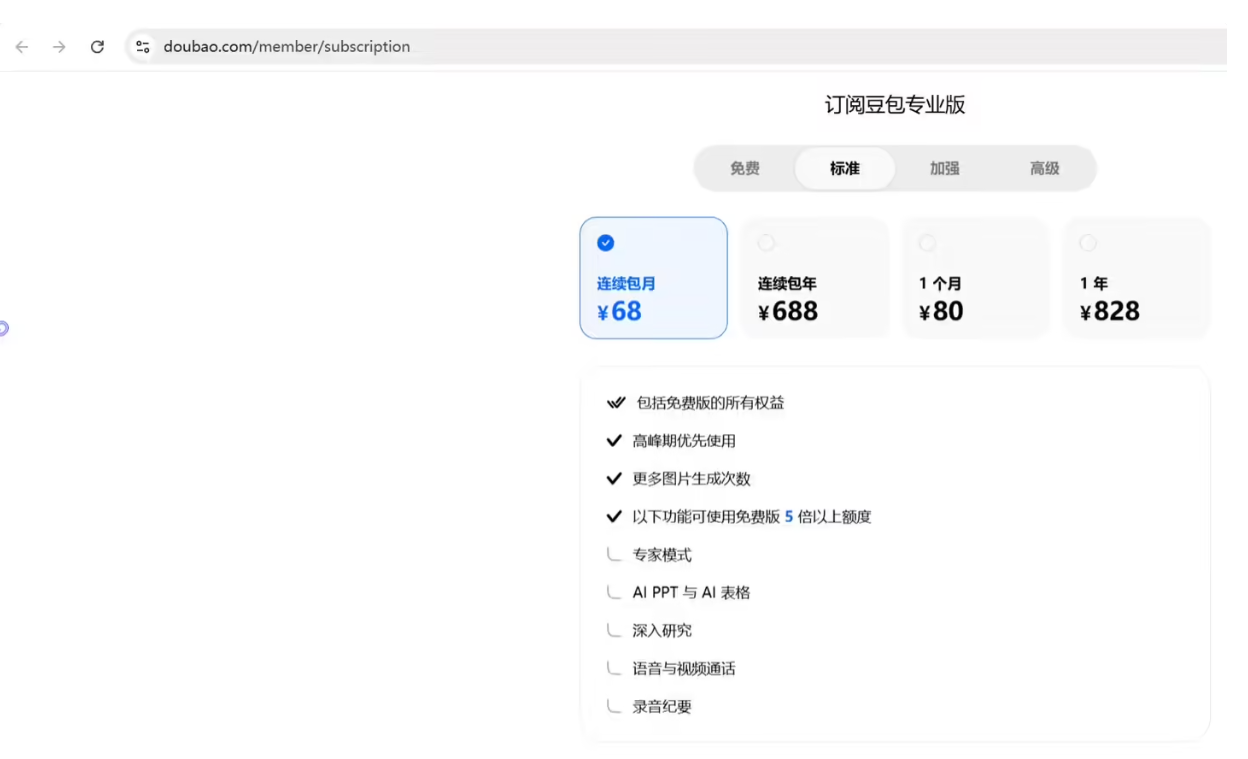Select the 连续包月 radio option

tap(606, 243)
